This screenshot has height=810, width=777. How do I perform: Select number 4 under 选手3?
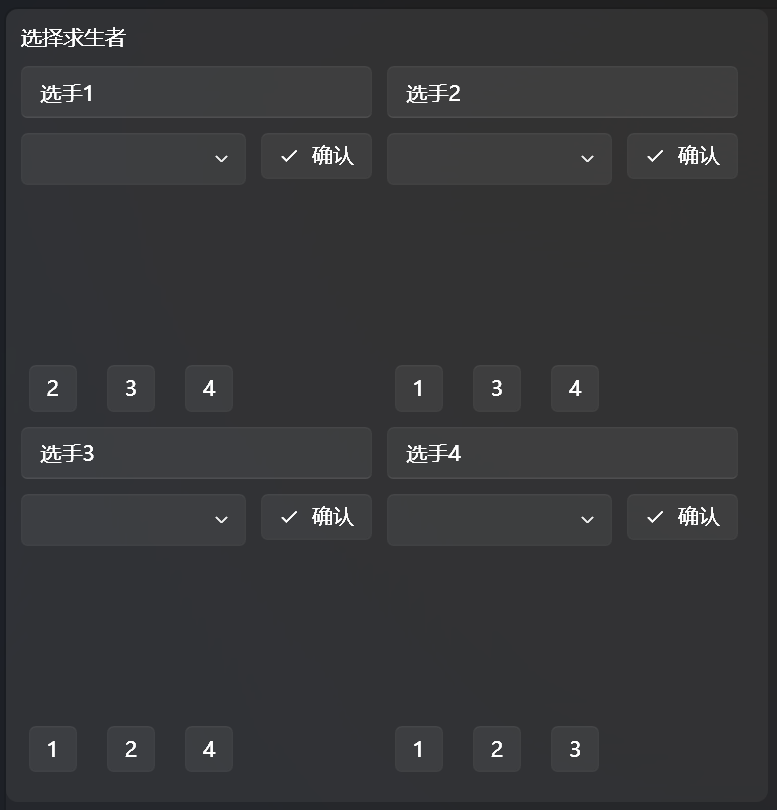209,748
